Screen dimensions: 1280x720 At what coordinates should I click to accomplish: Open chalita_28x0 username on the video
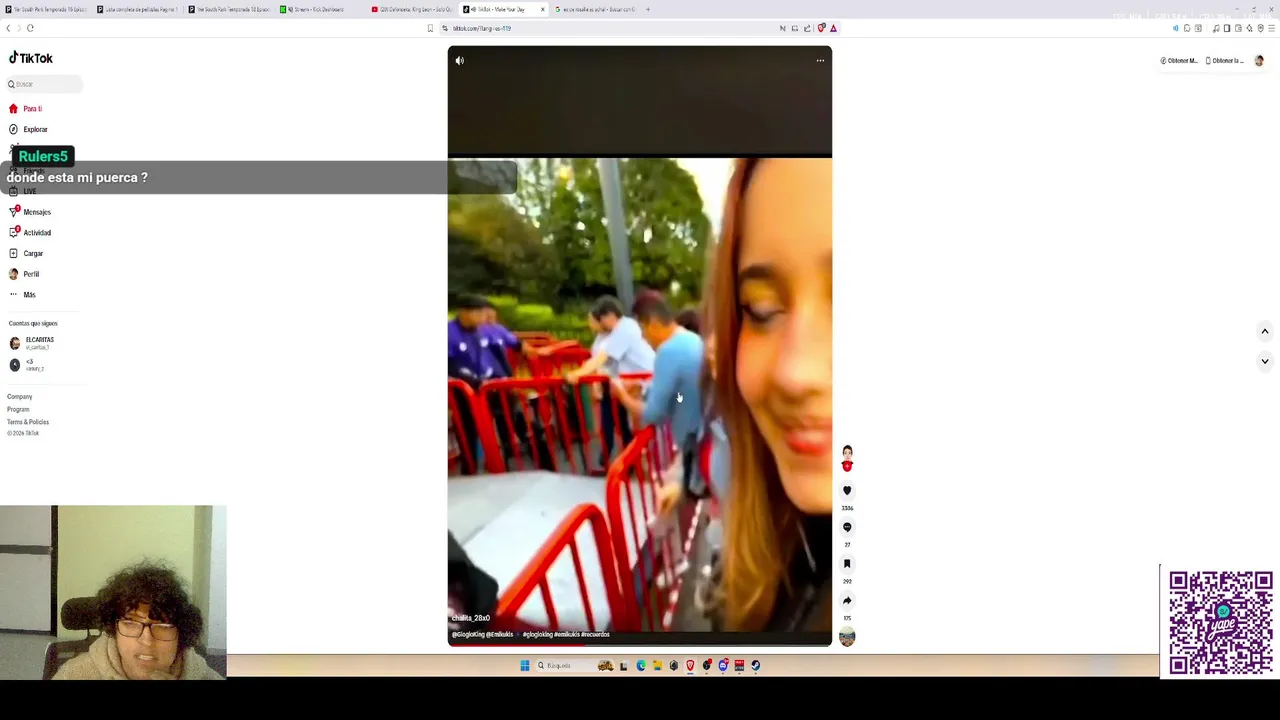pyautogui.click(x=471, y=618)
